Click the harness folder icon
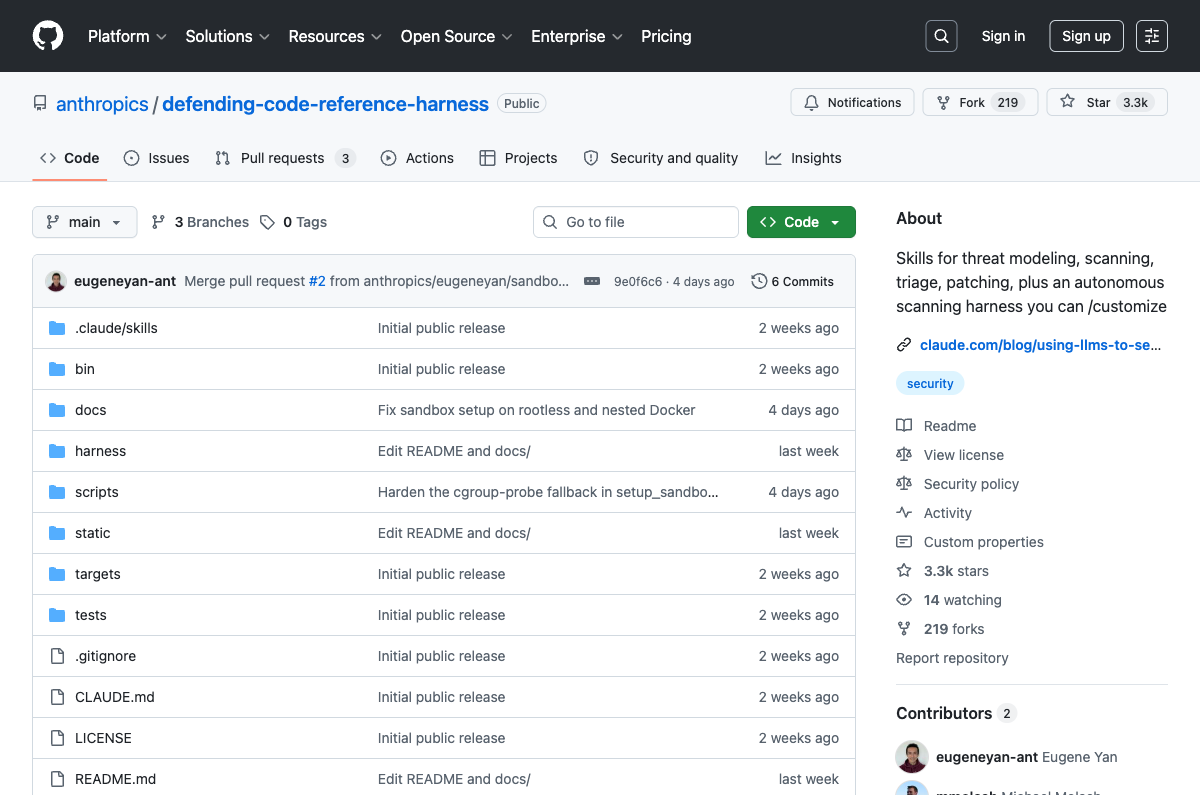The image size is (1200, 795). coord(57,451)
